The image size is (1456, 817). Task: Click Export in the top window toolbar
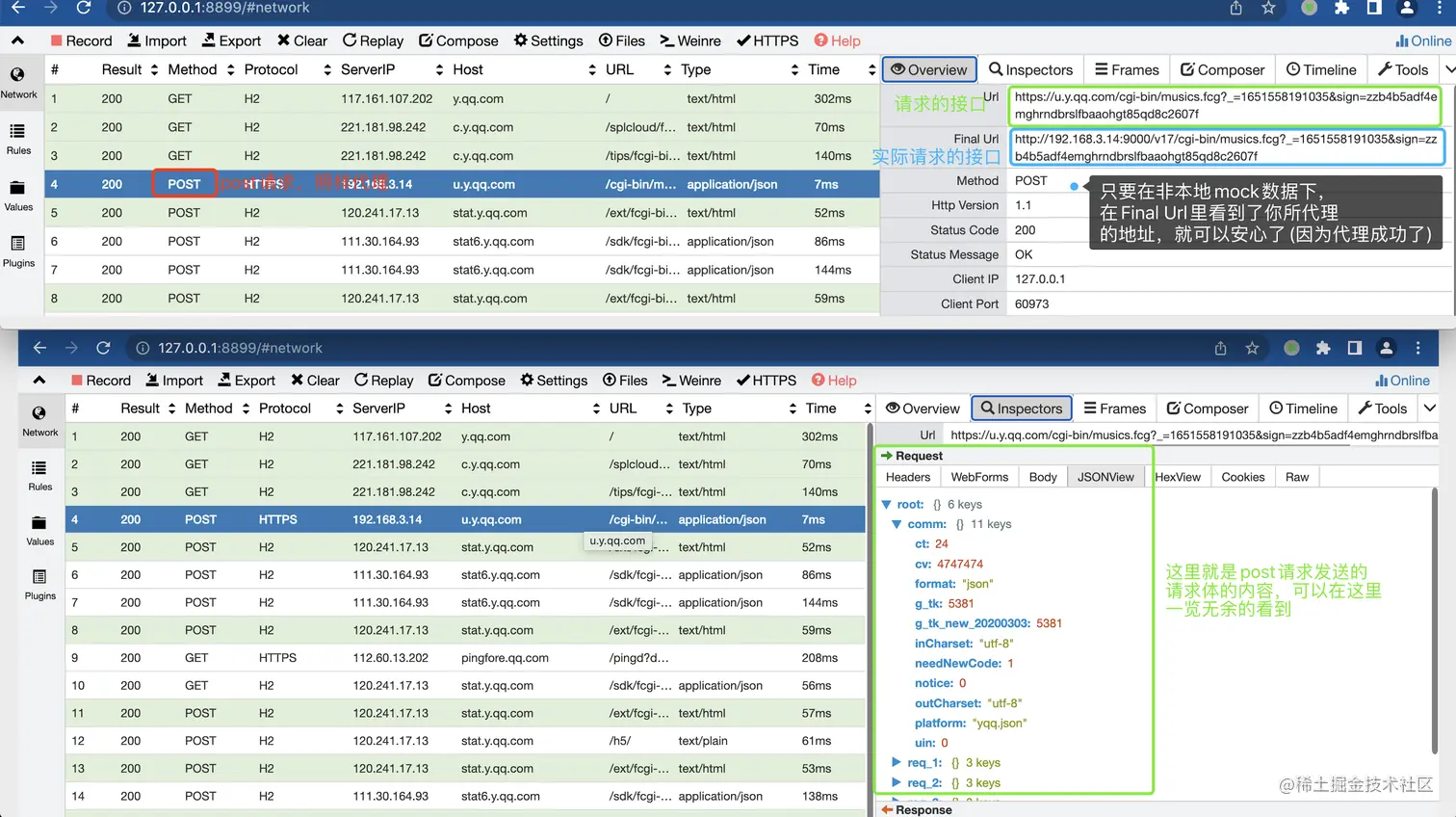[231, 40]
